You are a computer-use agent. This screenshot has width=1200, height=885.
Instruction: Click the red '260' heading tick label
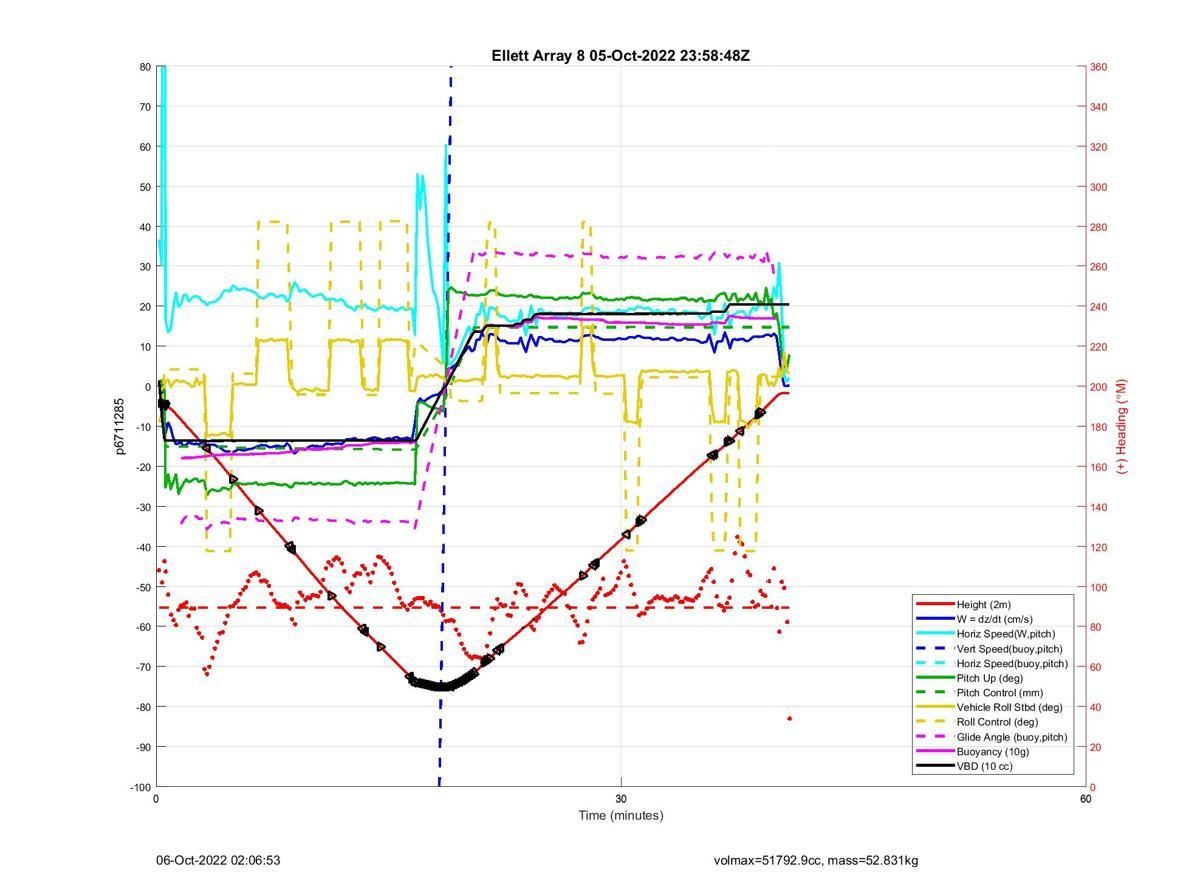[1098, 267]
